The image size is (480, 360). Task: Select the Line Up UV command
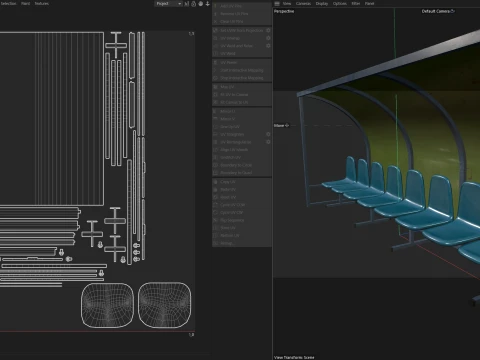[x=242, y=127]
